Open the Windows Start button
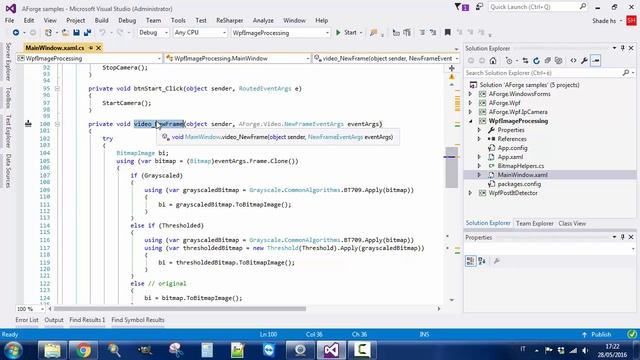The height and width of the screenshot is (360, 640). pyautogui.click(x=14, y=350)
